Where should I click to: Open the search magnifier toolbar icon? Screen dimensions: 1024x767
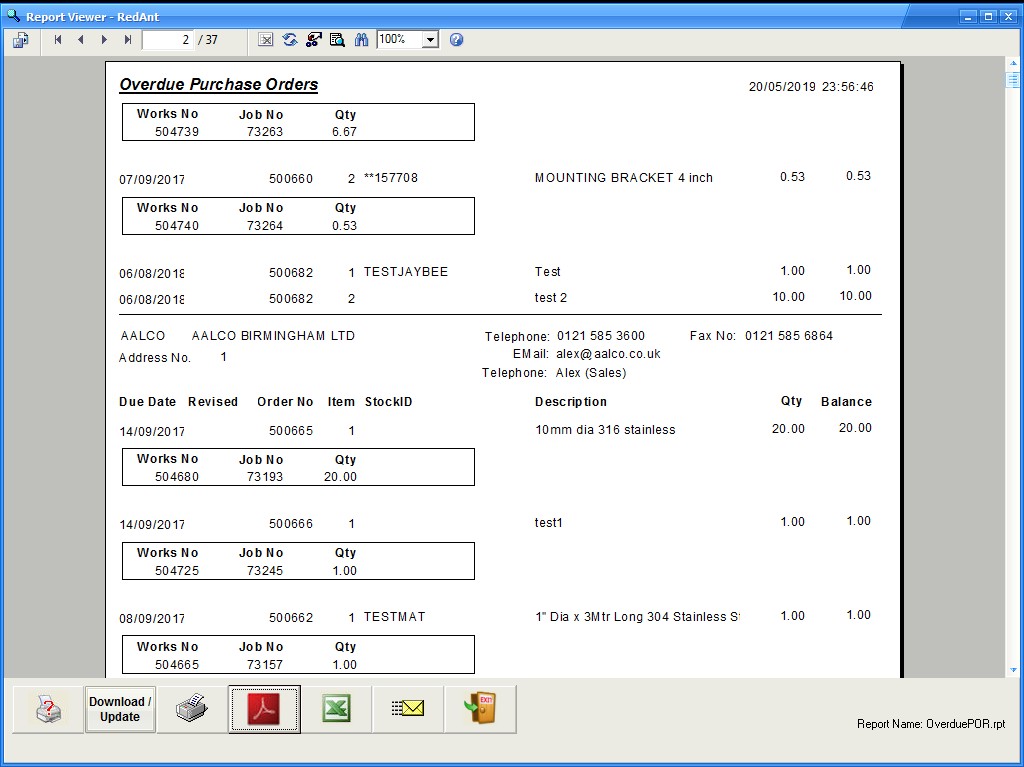[337, 40]
